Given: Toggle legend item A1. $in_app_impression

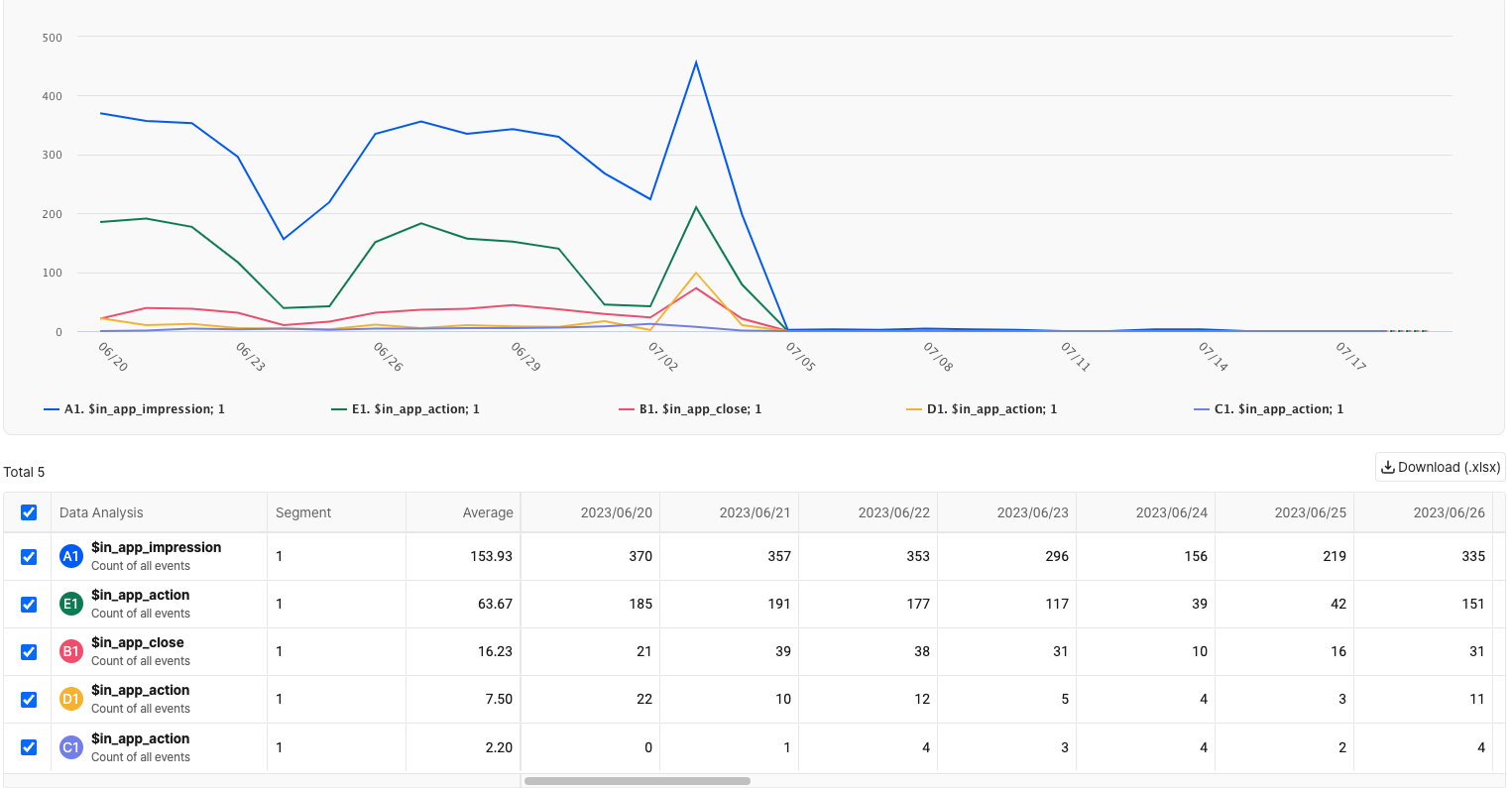Looking at the screenshot, I should coord(135,409).
